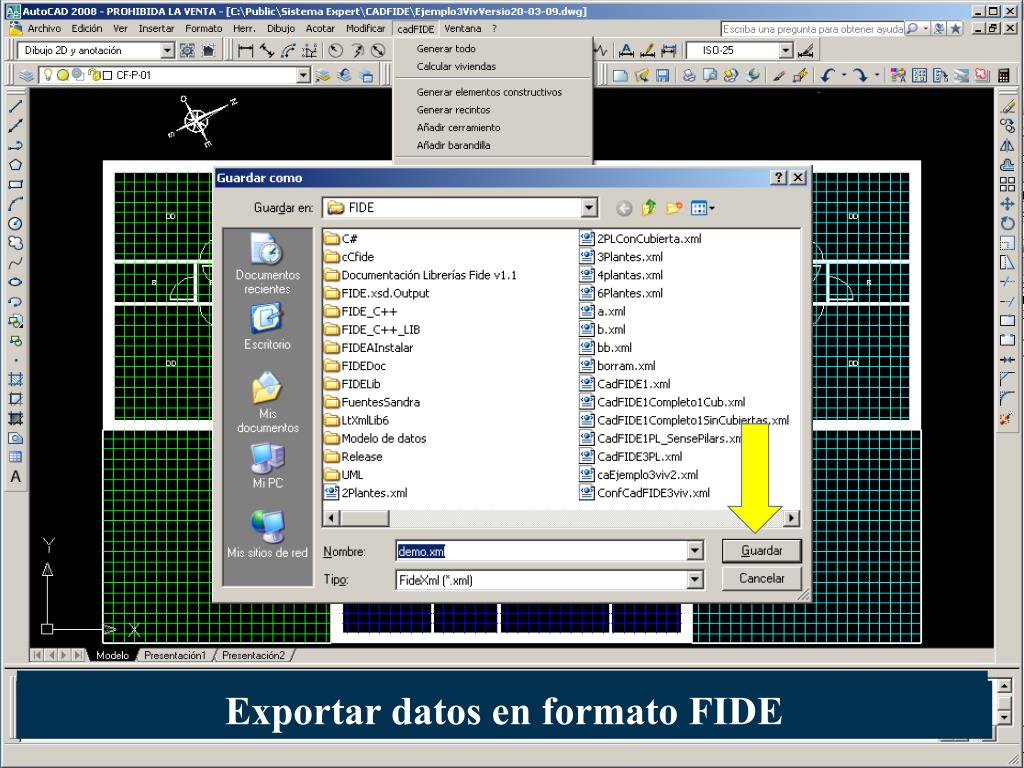Click the Nombre 'demo.xml' input field

click(542, 551)
